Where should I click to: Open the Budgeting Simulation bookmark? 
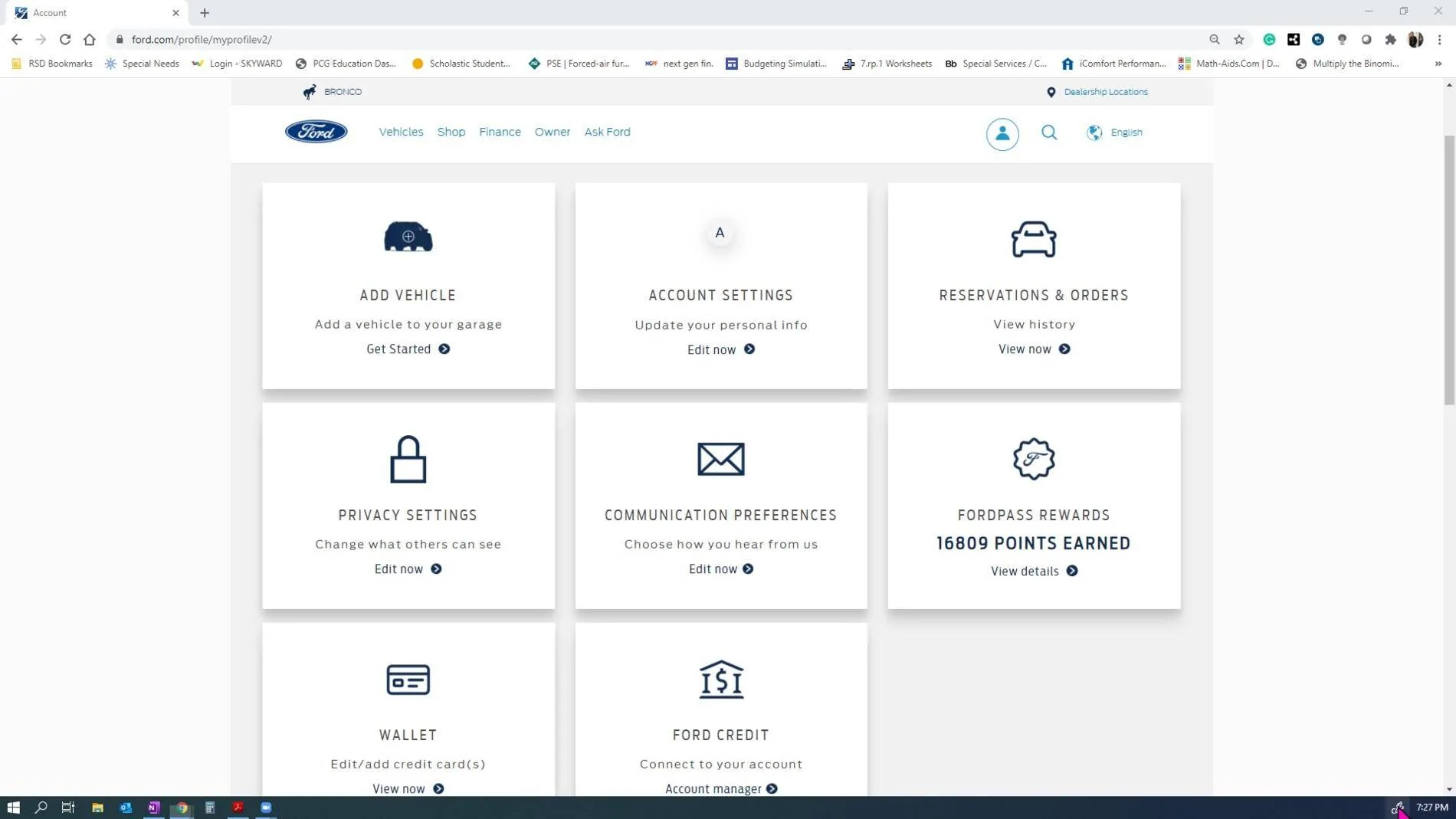pyautogui.click(x=776, y=64)
